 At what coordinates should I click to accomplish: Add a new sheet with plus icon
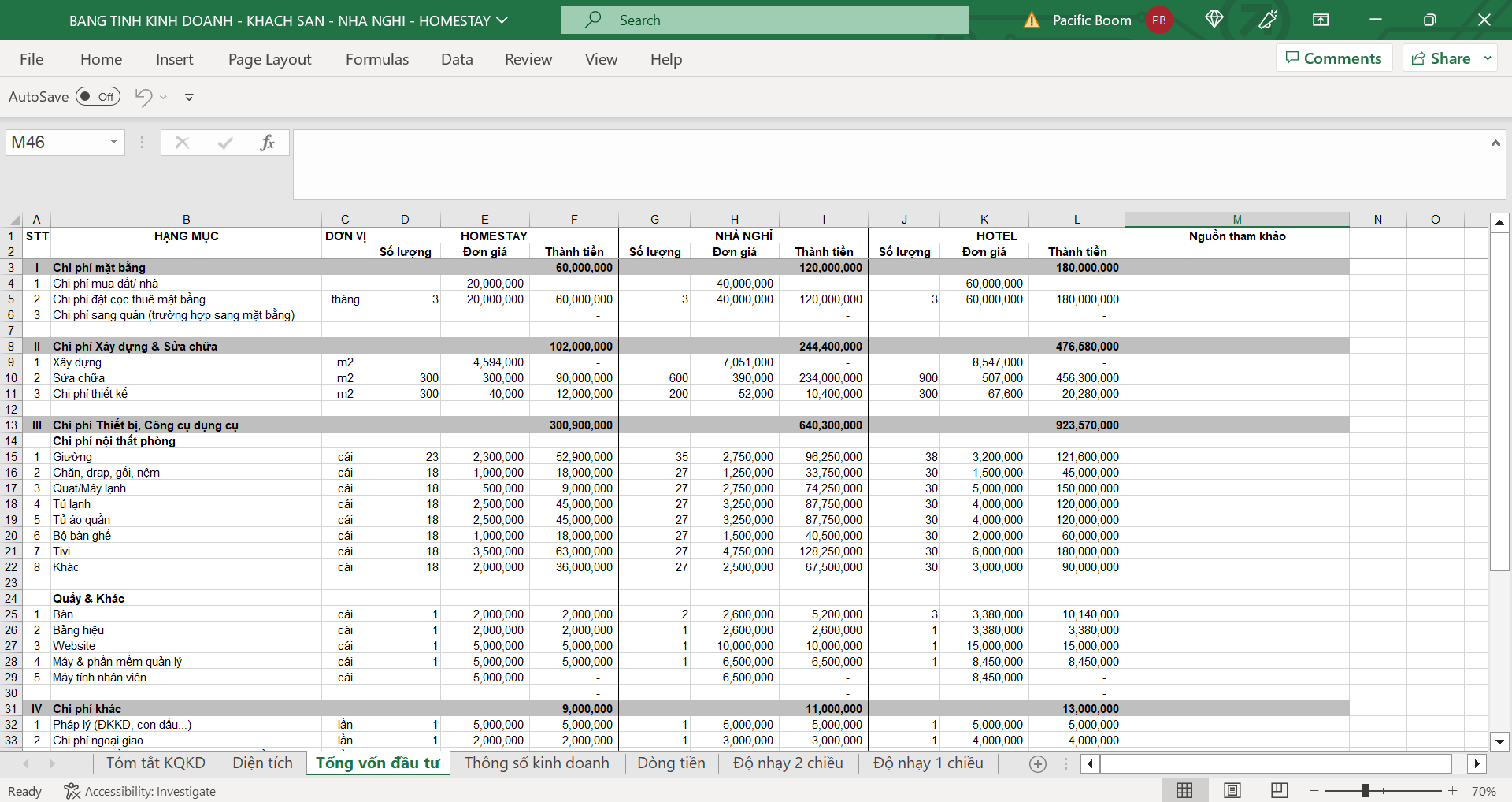tap(1038, 763)
